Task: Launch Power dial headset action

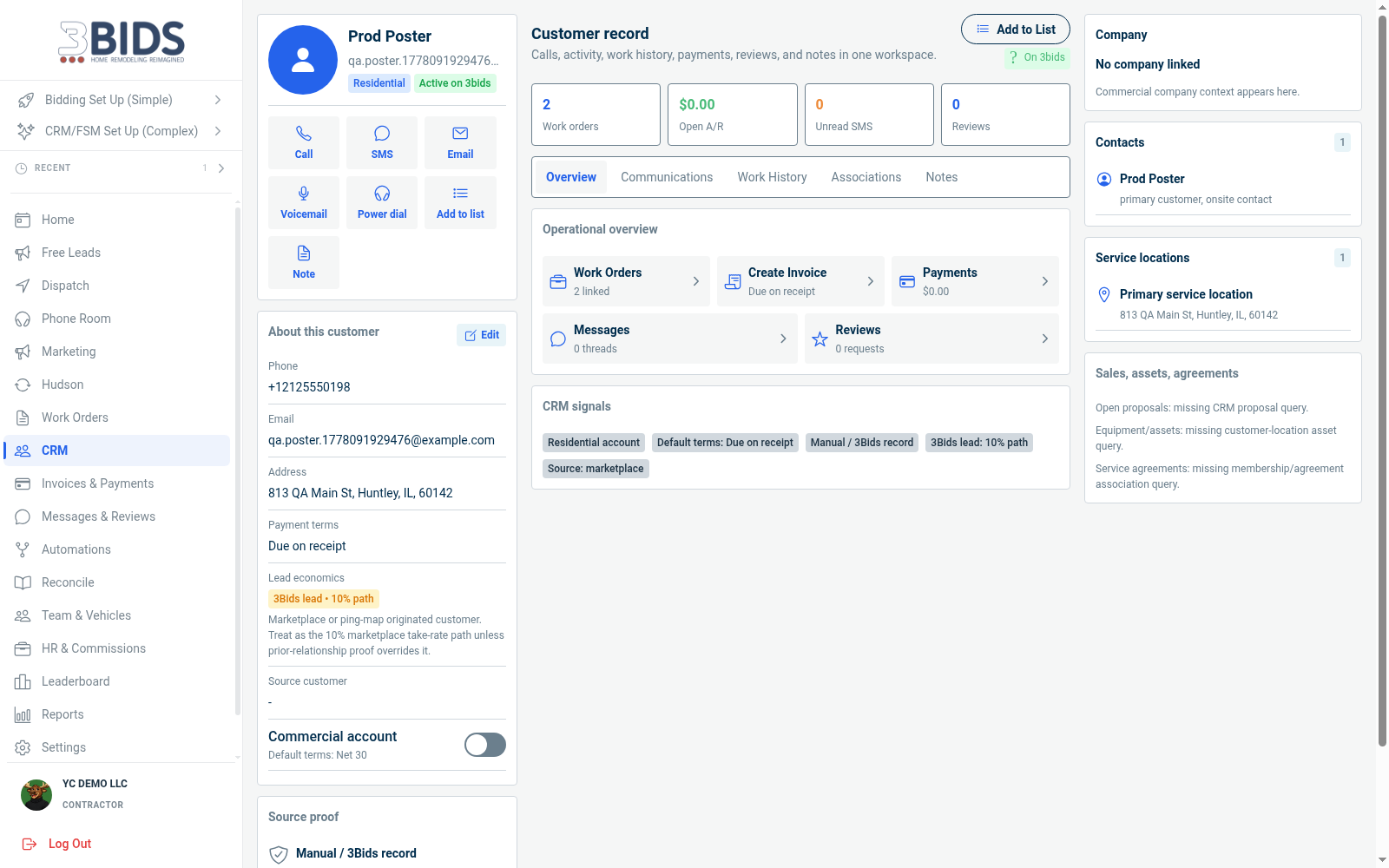Action: pyautogui.click(x=382, y=202)
